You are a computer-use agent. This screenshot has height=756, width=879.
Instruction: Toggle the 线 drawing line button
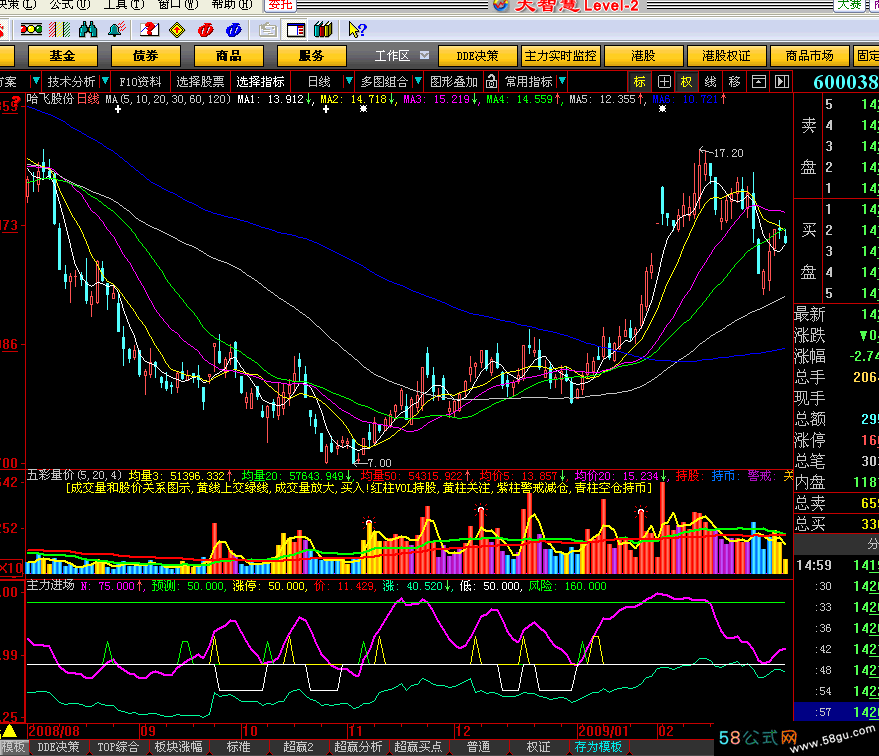click(710, 82)
